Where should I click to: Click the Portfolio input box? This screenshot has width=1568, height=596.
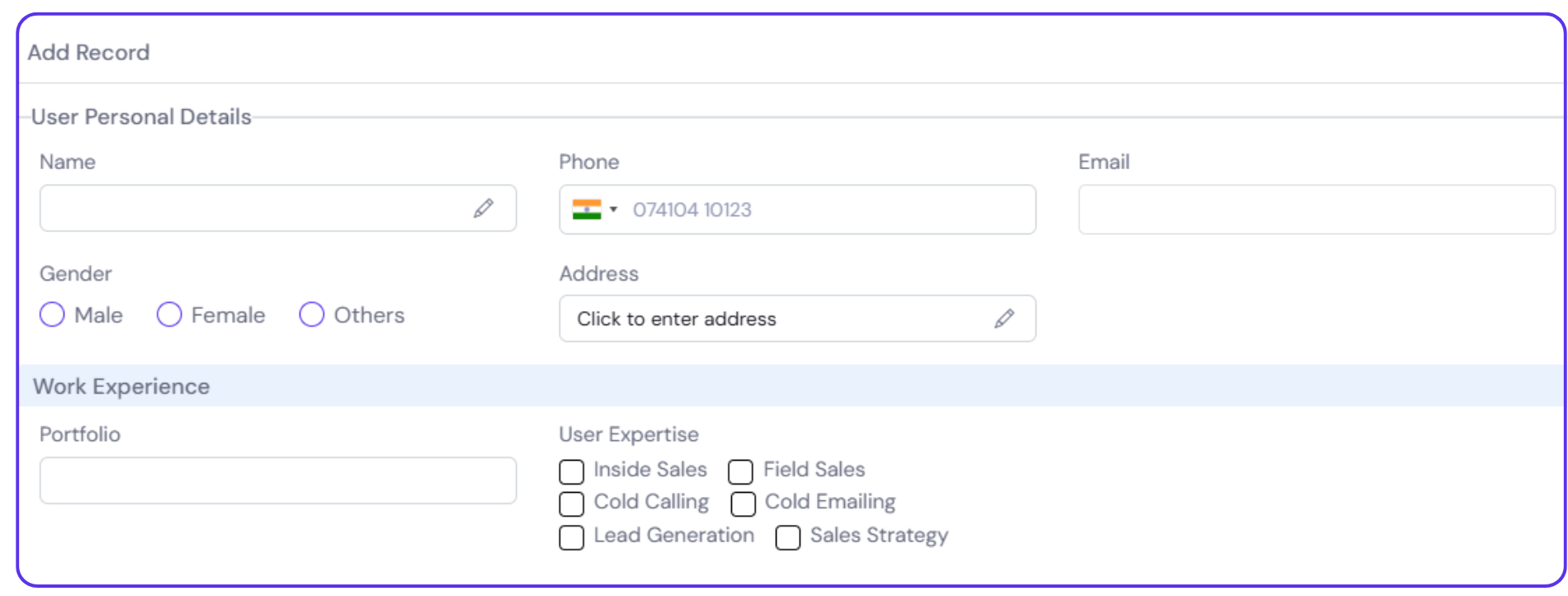[278, 480]
